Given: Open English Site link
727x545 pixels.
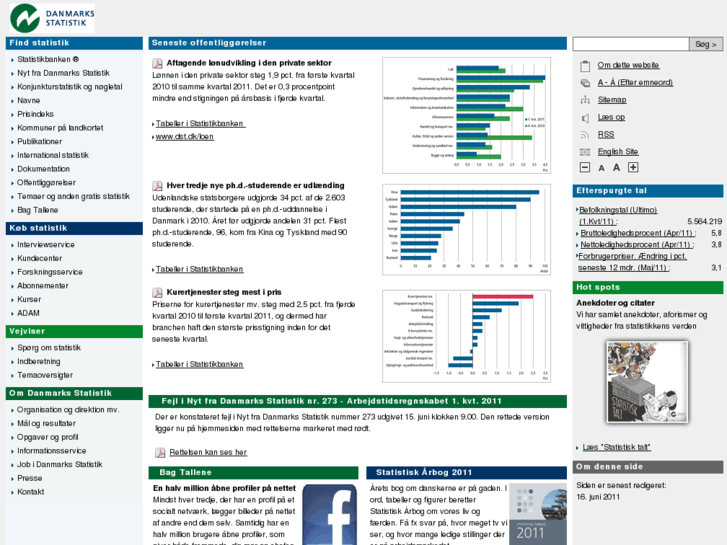Looking at the screenshot, I should click(x=618, y=152).
